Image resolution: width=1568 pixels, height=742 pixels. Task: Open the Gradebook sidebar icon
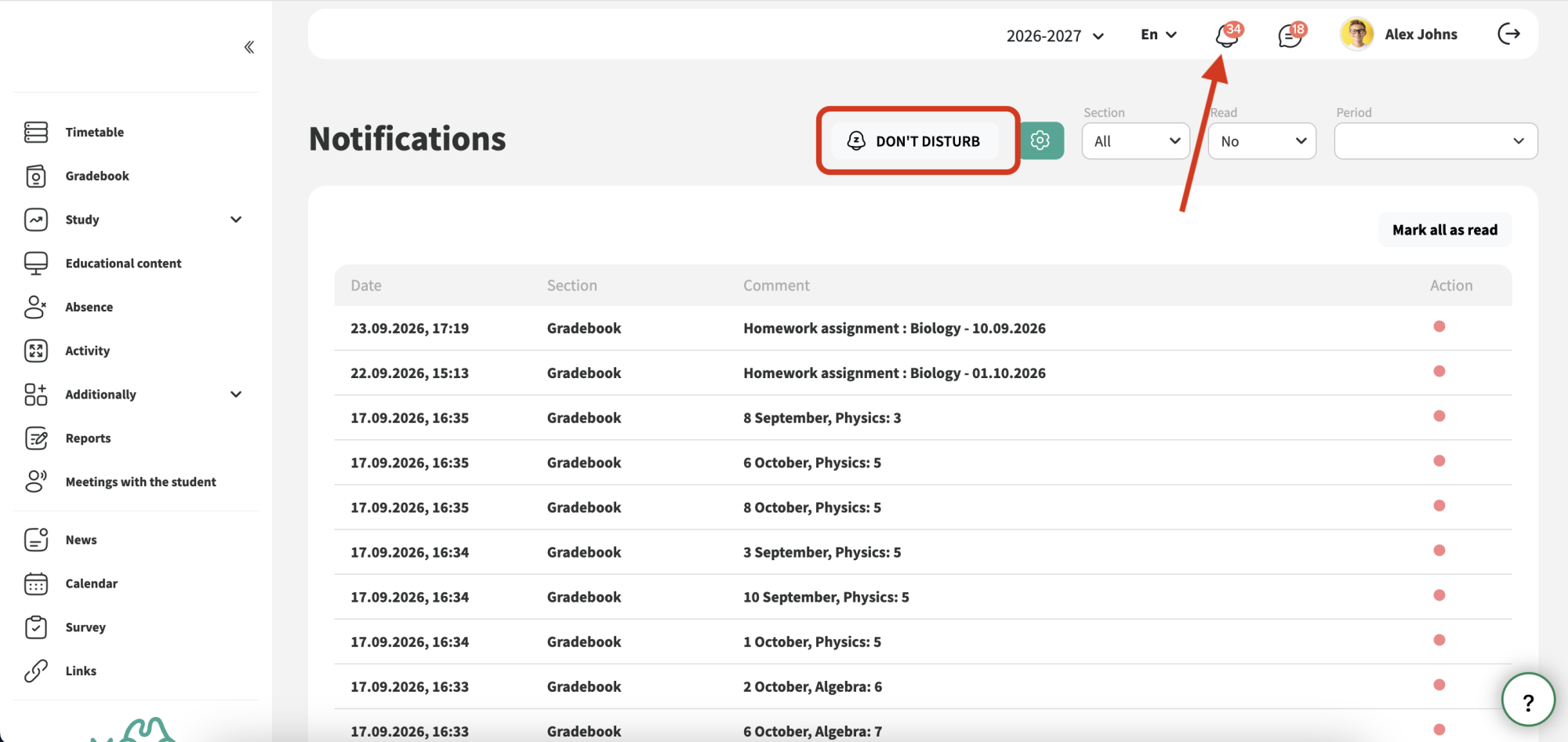coord(36,176)
